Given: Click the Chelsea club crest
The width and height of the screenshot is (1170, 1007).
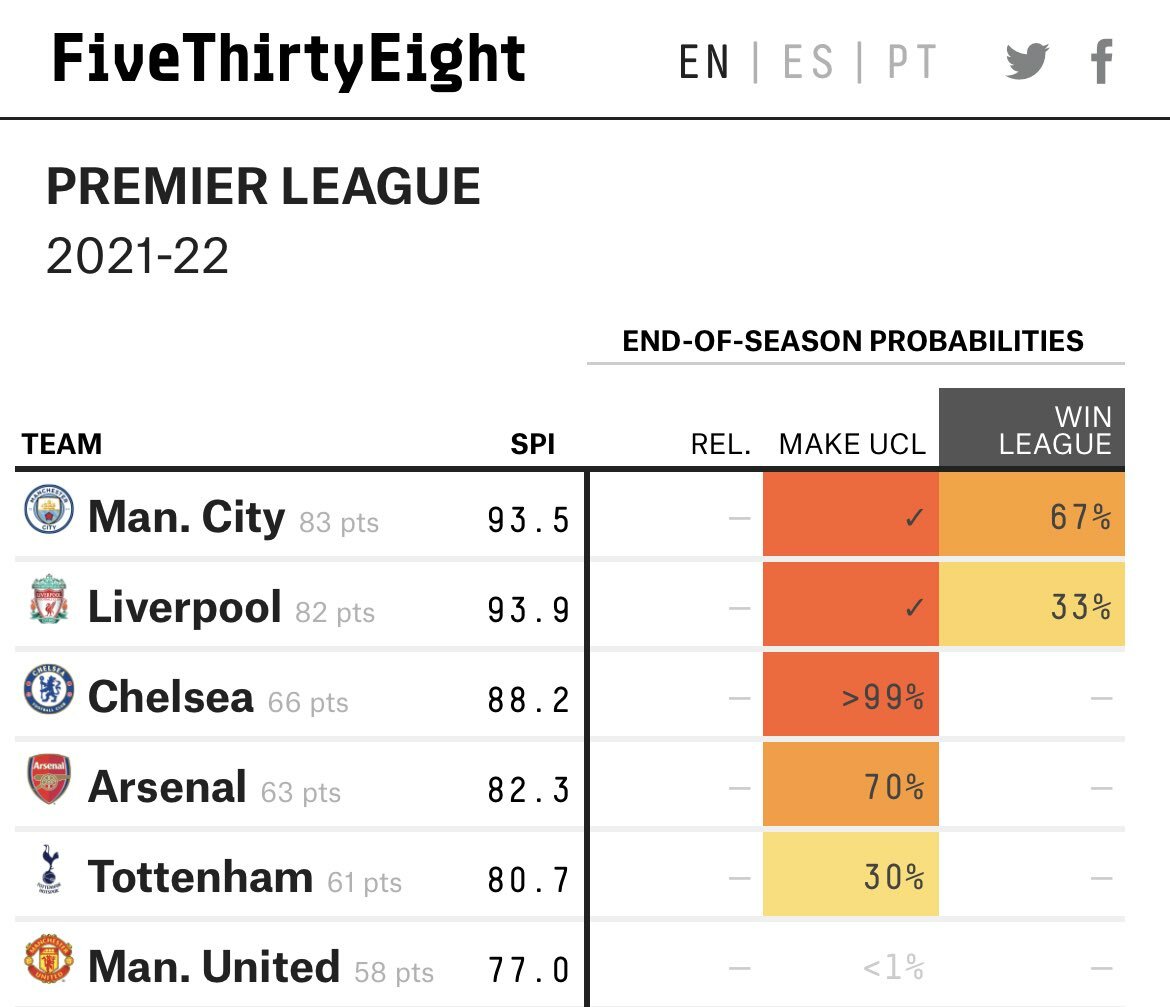Looking at the screenshot, I should click(x=49, y=691).
